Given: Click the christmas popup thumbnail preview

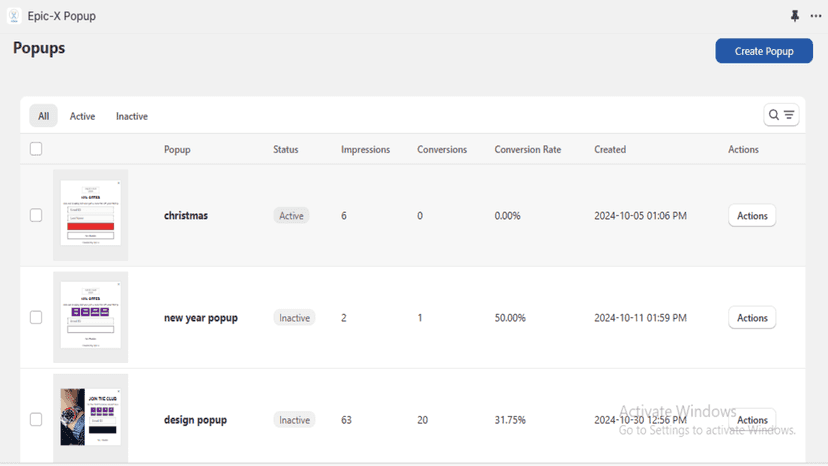Looking at the screenshot, I should tap(90, 215).
